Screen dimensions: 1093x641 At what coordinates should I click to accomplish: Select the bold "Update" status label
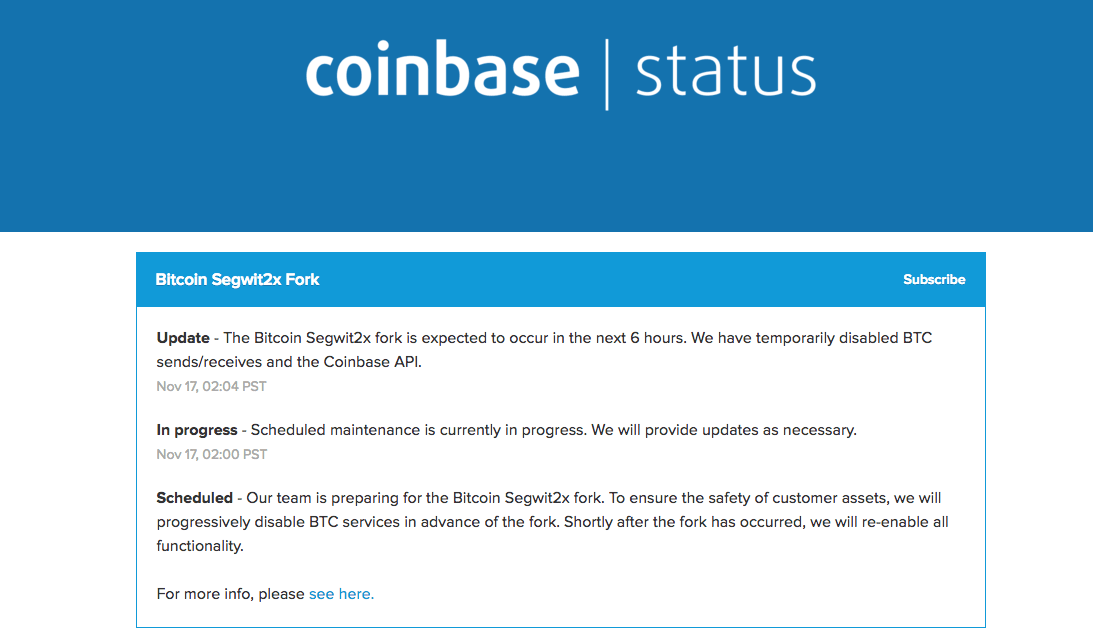tap(183, 338)
